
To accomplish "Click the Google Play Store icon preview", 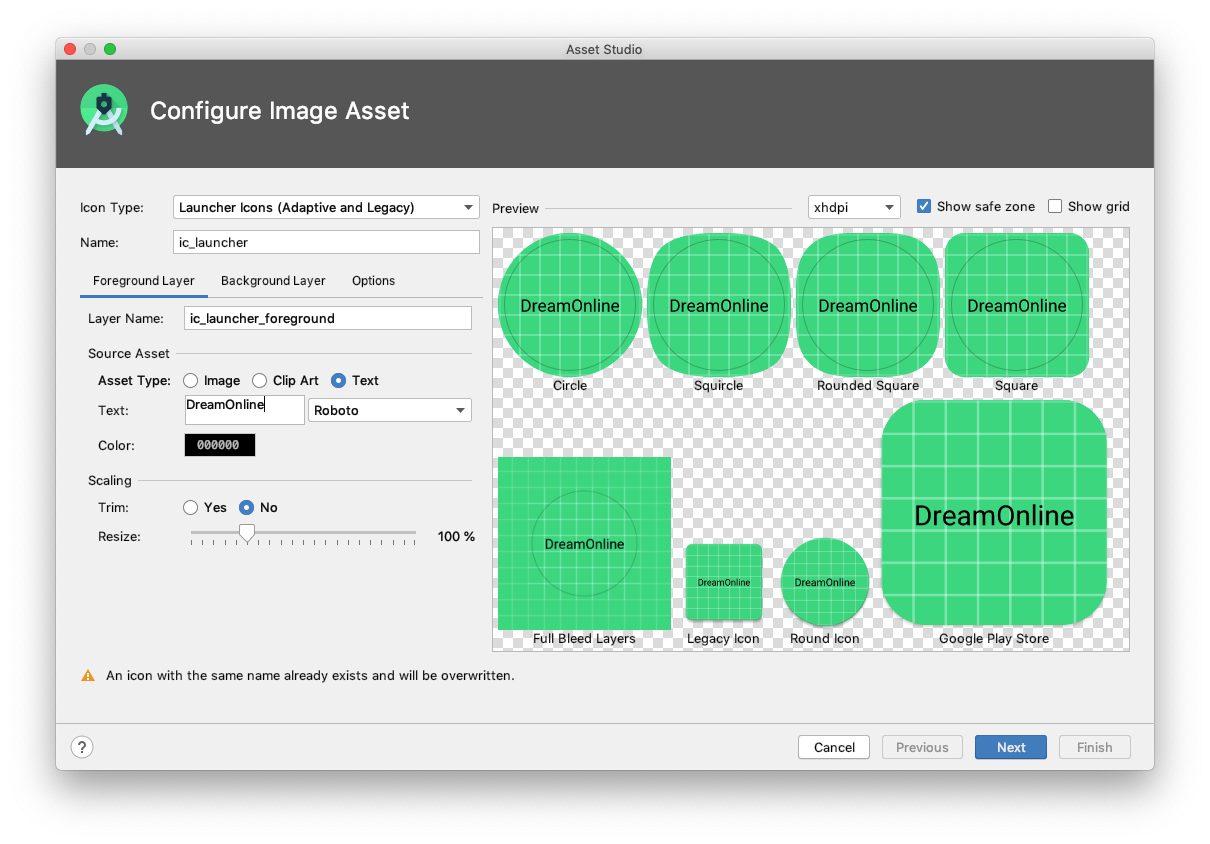I will [x=993, y=515].
